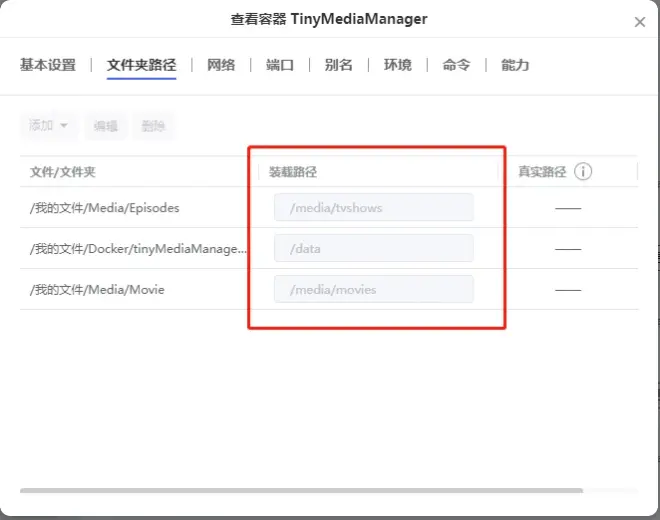Viewport: 660px width, 520px height.
Task: Go to the 端口 tab
Action: tap(280, 65)
